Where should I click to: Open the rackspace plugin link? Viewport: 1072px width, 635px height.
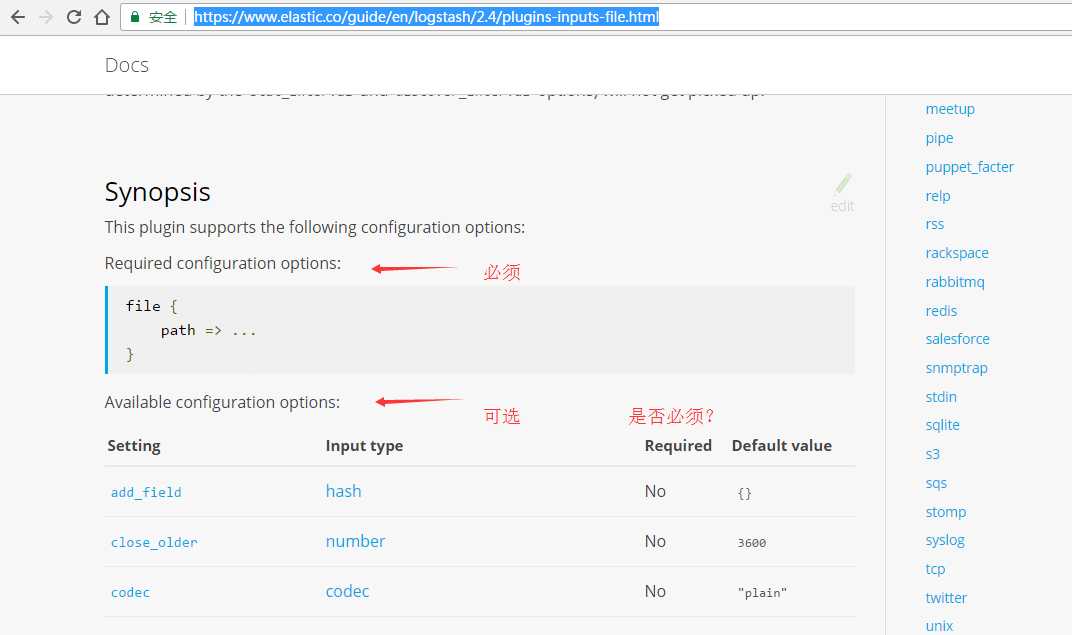[x=956, y=254]
